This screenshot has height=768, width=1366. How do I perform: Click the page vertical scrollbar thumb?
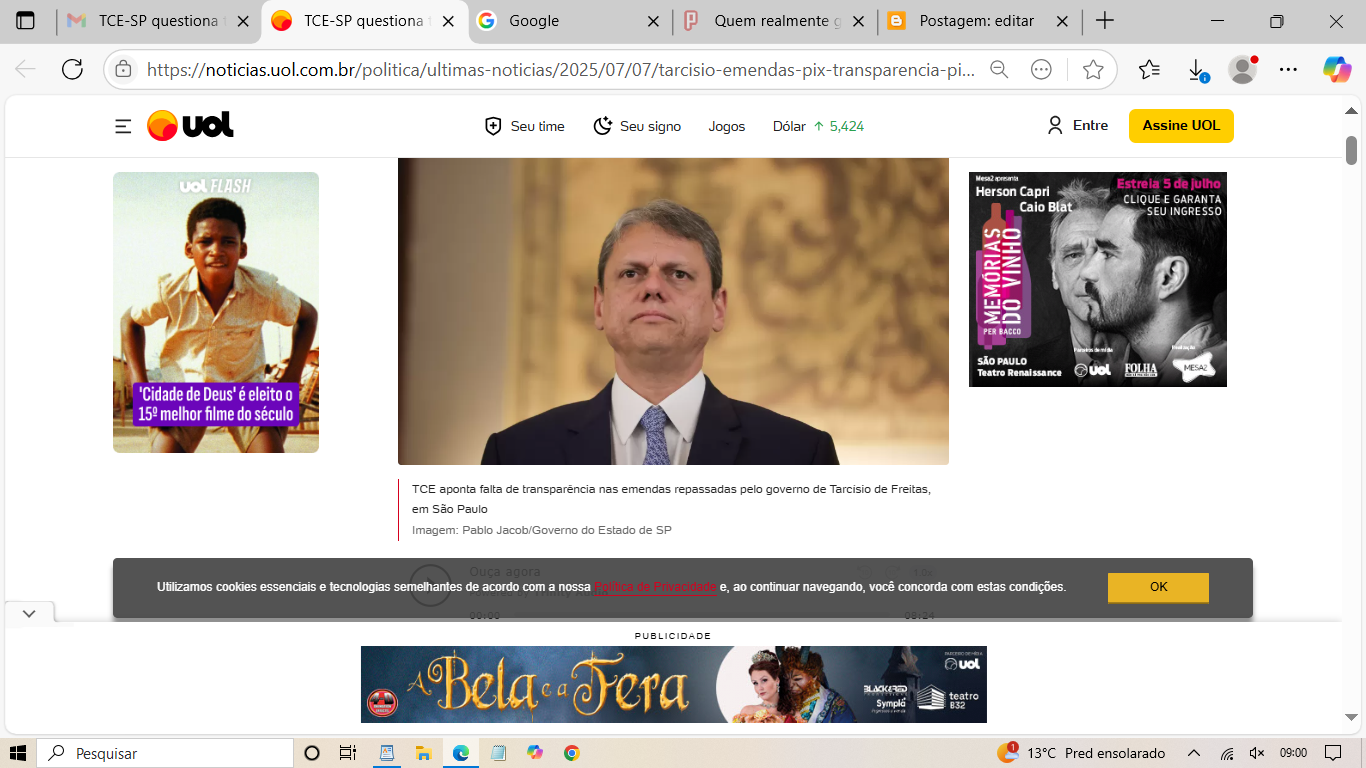(x=1351, y=150)
